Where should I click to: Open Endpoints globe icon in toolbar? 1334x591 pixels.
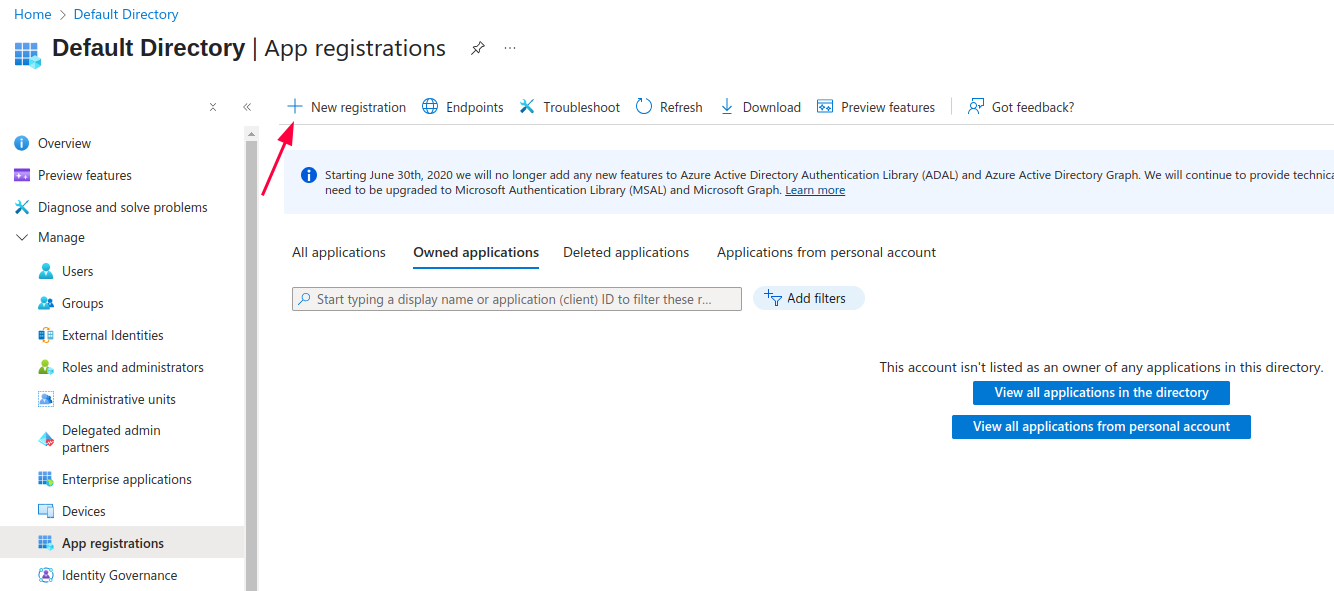(430, 107)
